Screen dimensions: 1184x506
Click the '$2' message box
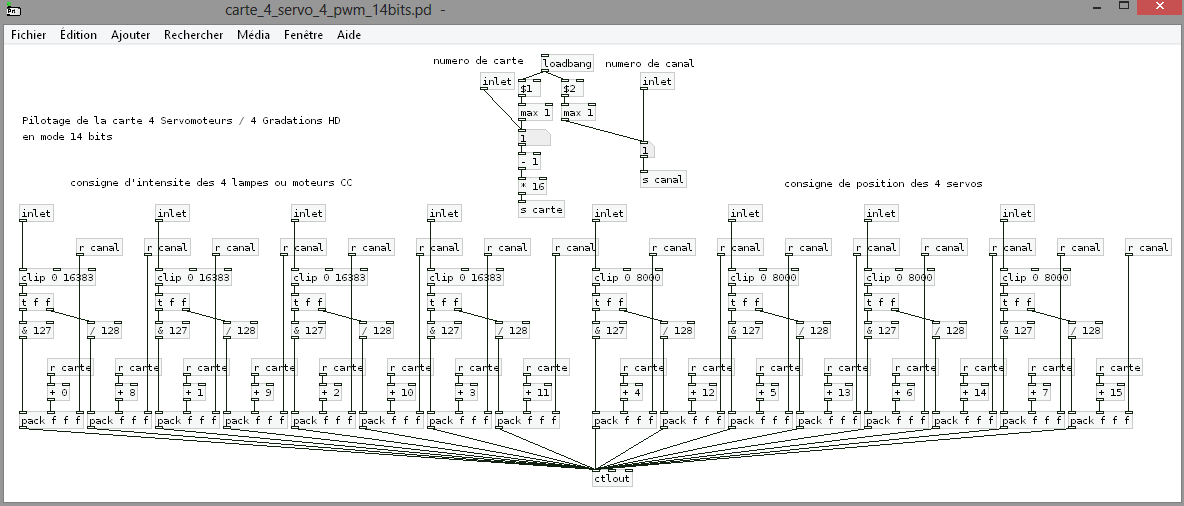[x=569, y=89]
